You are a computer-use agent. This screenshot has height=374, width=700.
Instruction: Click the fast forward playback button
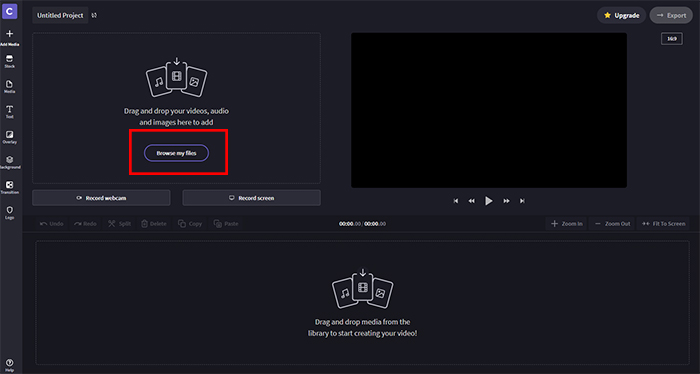point(506,201)
